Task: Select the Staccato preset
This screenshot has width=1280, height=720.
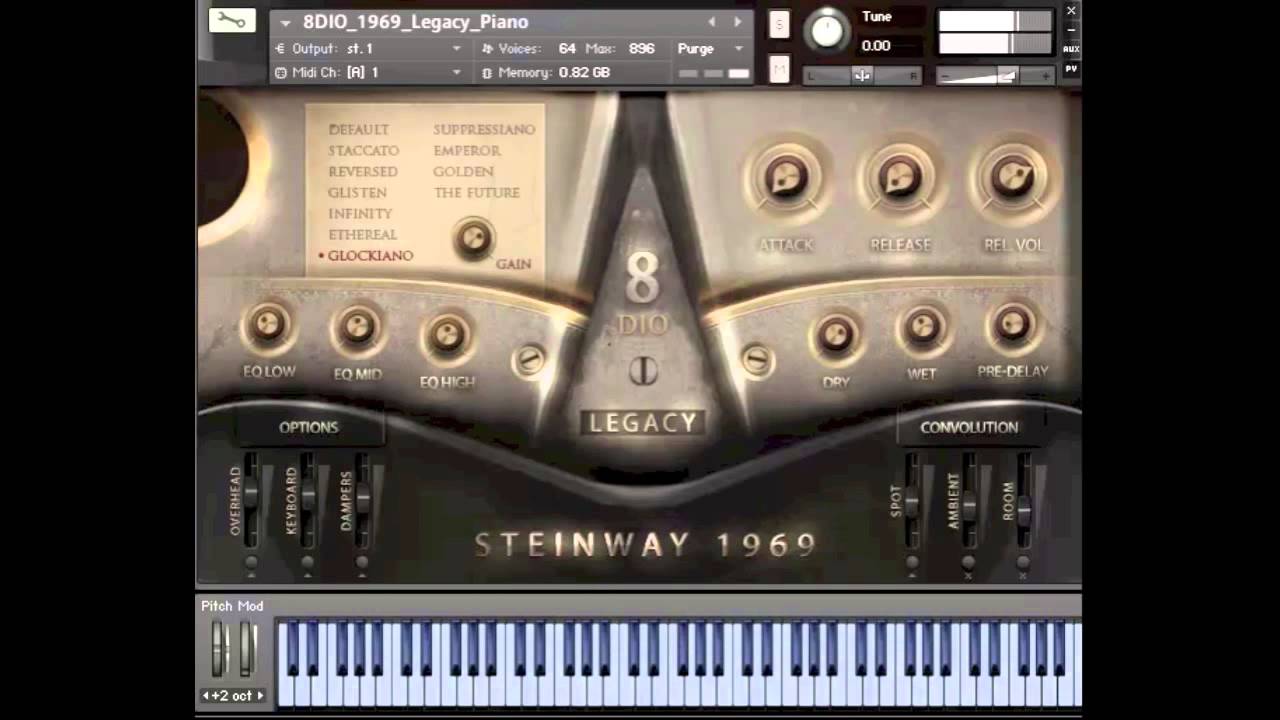Action: click(363, 150)
